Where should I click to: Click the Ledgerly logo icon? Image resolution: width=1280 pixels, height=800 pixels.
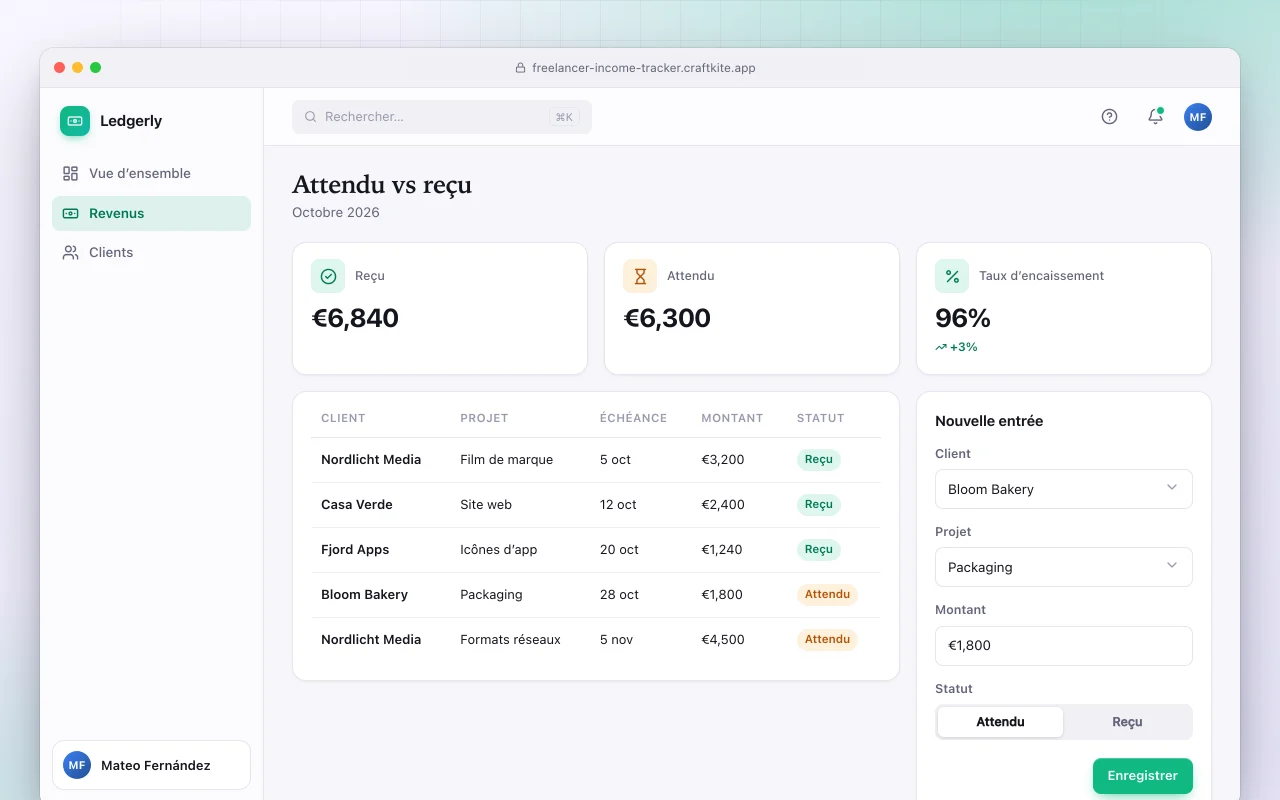coord(75,121)
